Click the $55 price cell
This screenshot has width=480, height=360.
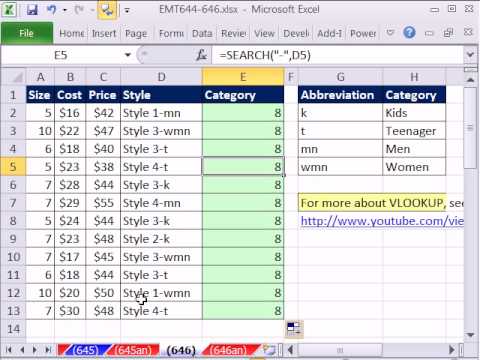coord(103,203)
